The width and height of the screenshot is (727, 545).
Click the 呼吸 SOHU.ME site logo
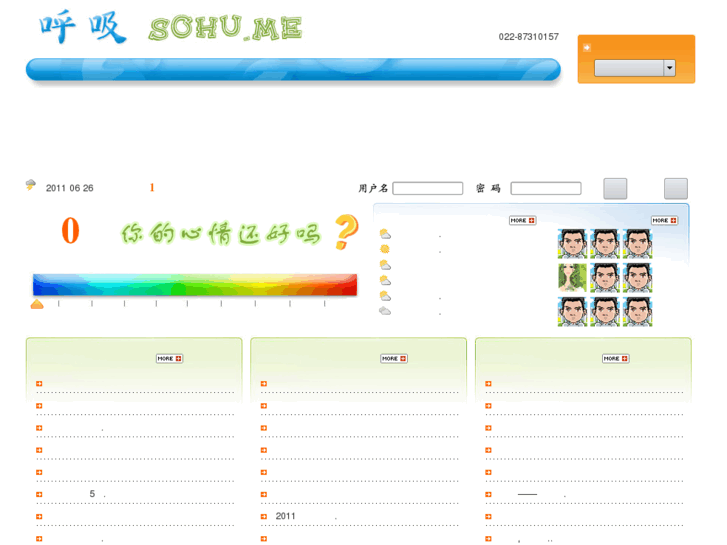[x=171, y=27]
